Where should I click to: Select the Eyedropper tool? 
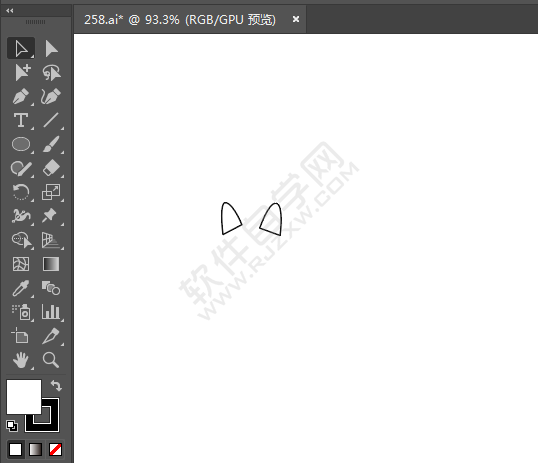[x=21, y=288]
